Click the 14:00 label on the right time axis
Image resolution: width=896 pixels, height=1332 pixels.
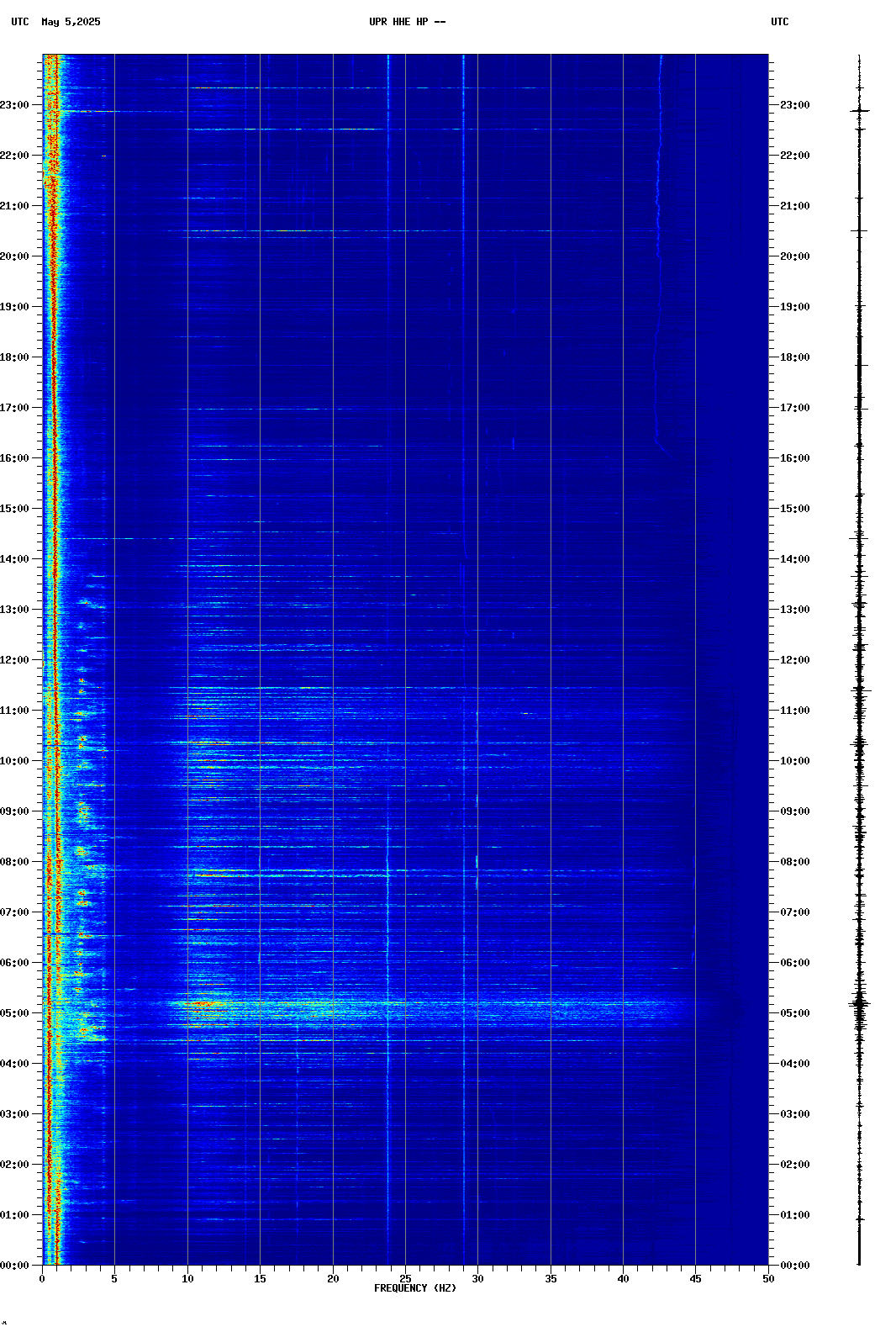click(795, 559)
